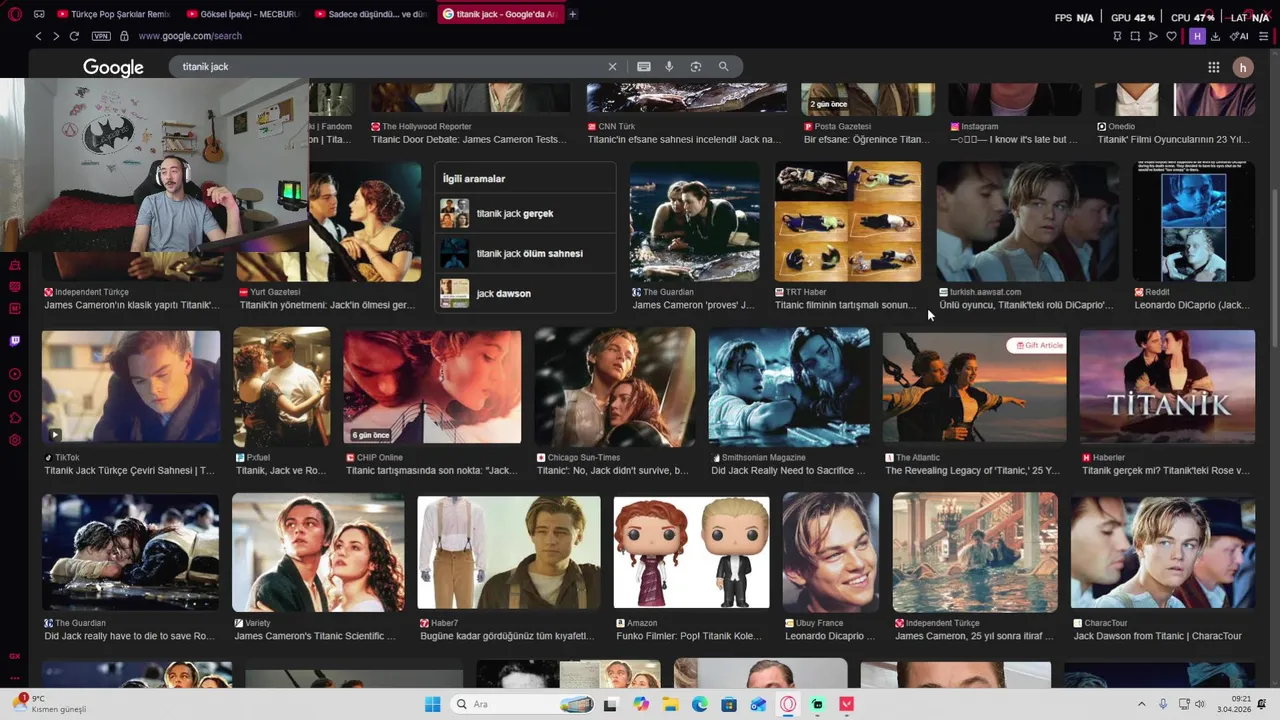Click the Gift Article badge
This screenshot has width=1280, height=720.
click(1038, 345)
